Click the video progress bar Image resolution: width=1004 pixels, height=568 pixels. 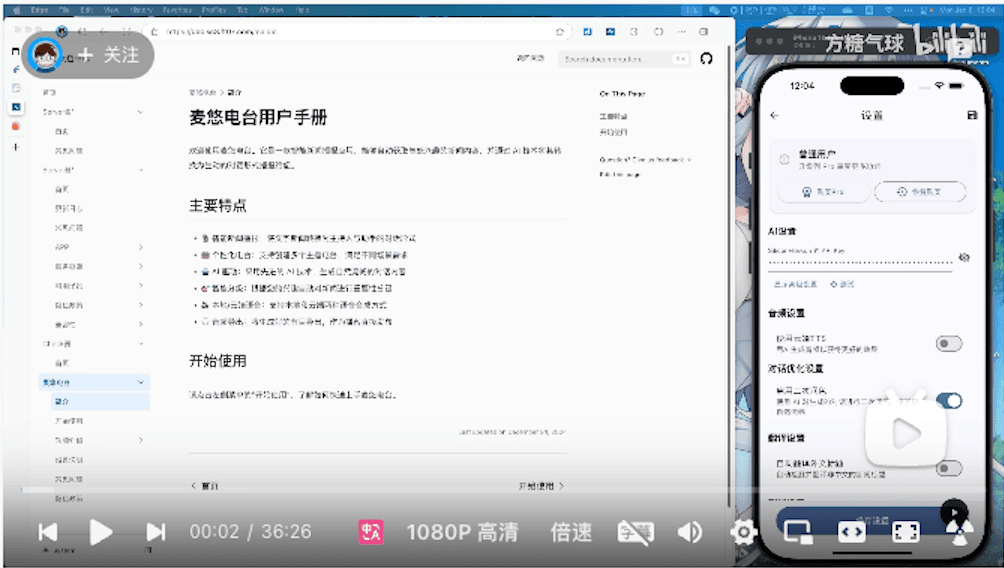[502, 491]
